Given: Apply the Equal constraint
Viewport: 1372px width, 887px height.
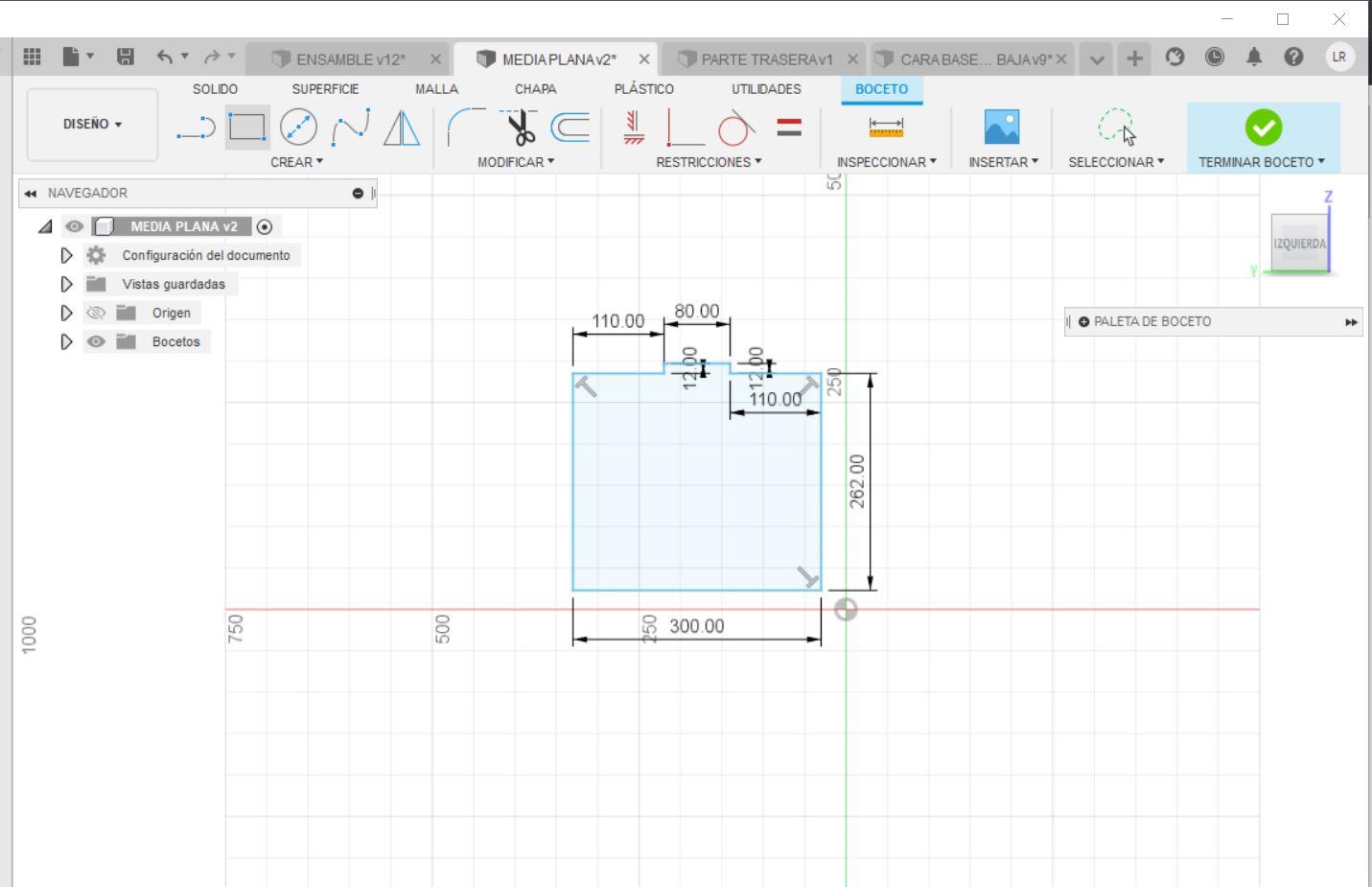Looking at the screenshot, I should click(x=789, y=128).
